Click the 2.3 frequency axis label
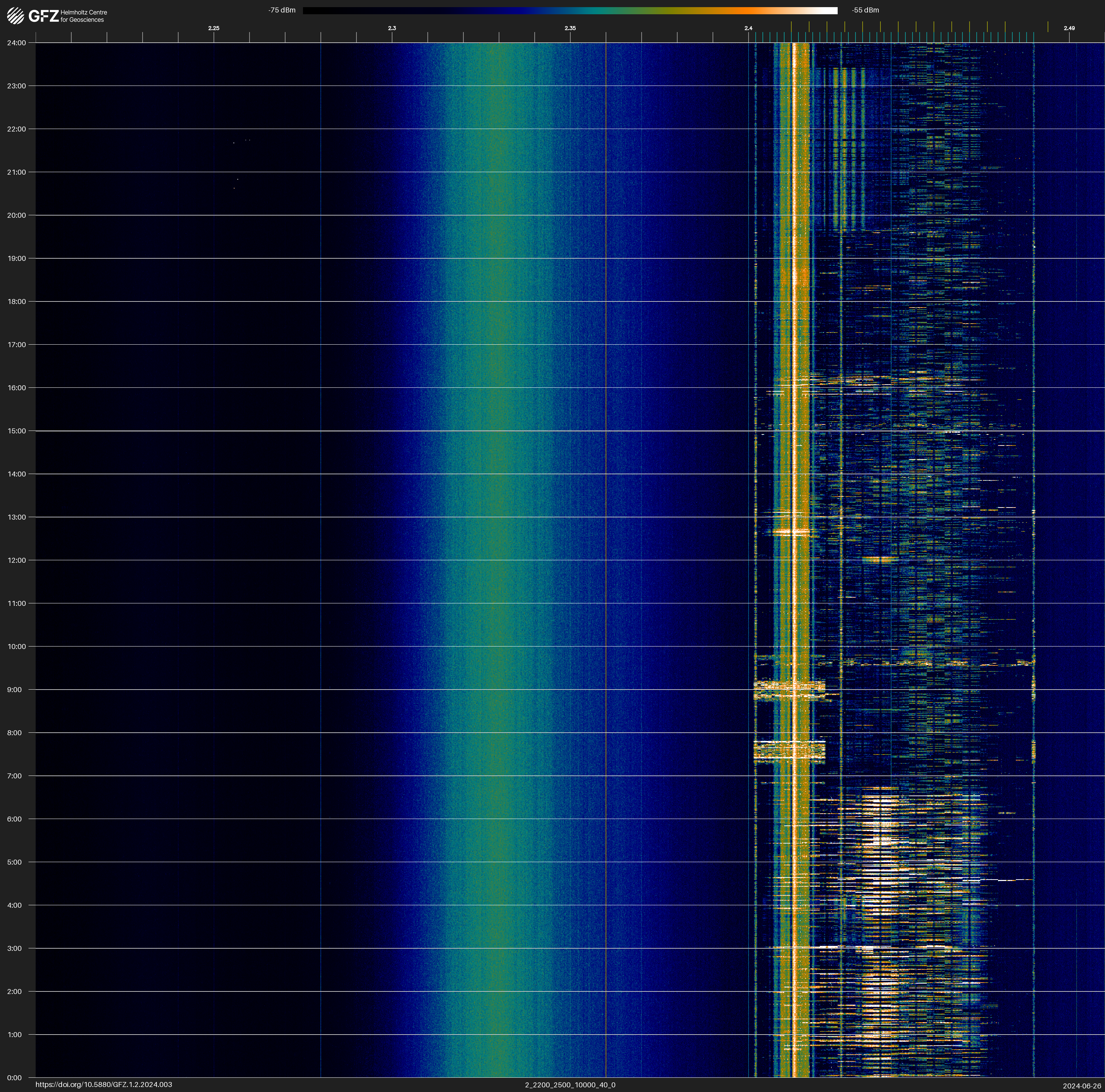 392,28
